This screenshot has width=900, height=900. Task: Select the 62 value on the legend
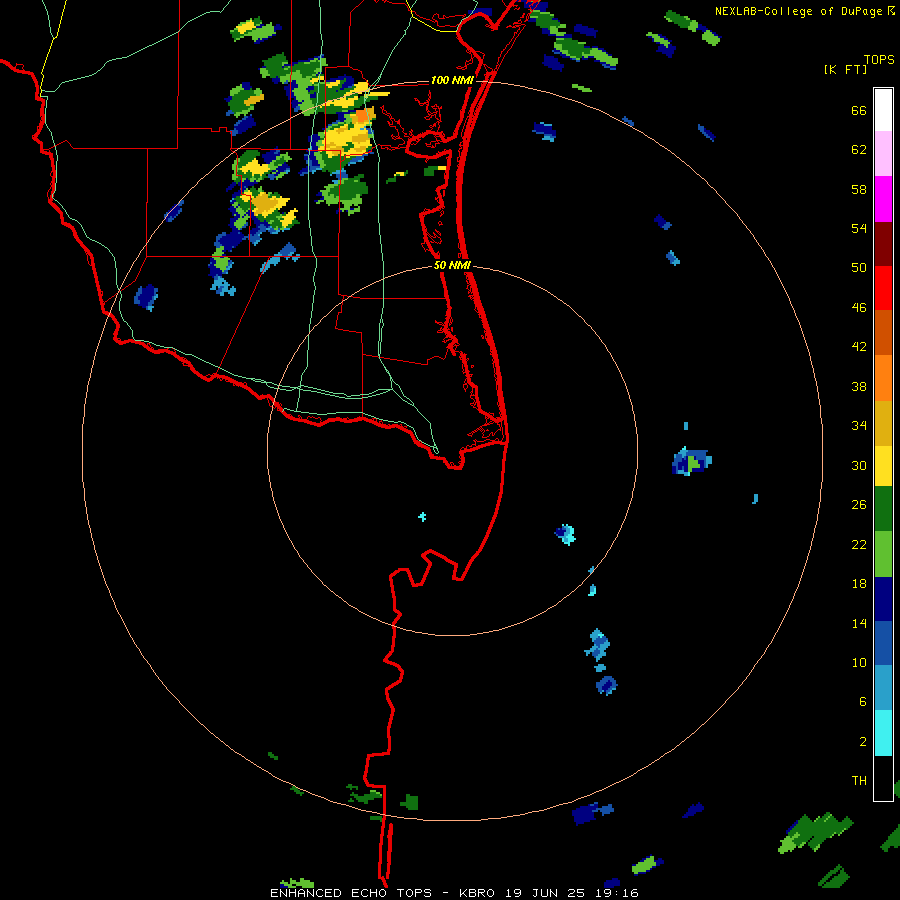coord(859,150)
